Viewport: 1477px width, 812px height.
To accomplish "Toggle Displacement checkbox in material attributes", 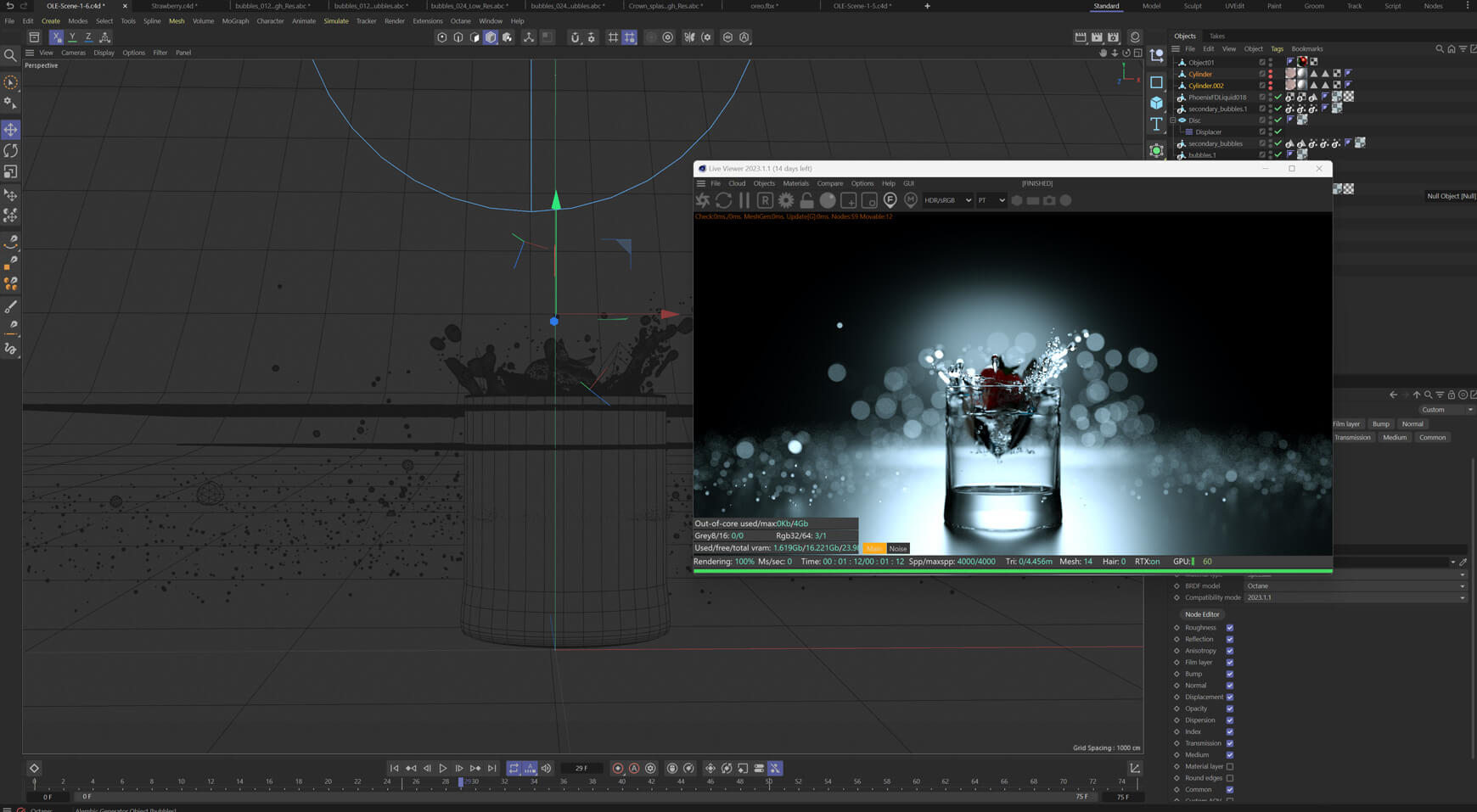I will (1230, 697).
